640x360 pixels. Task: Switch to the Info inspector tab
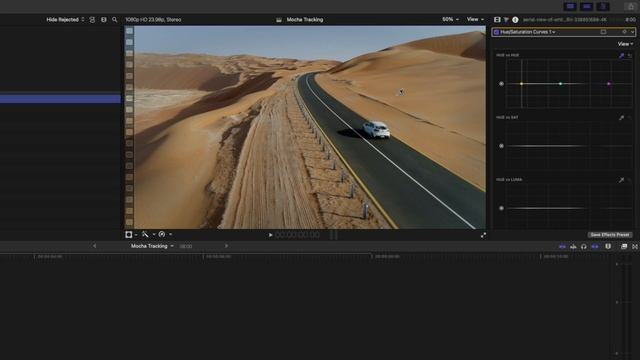tap(515, 20)
